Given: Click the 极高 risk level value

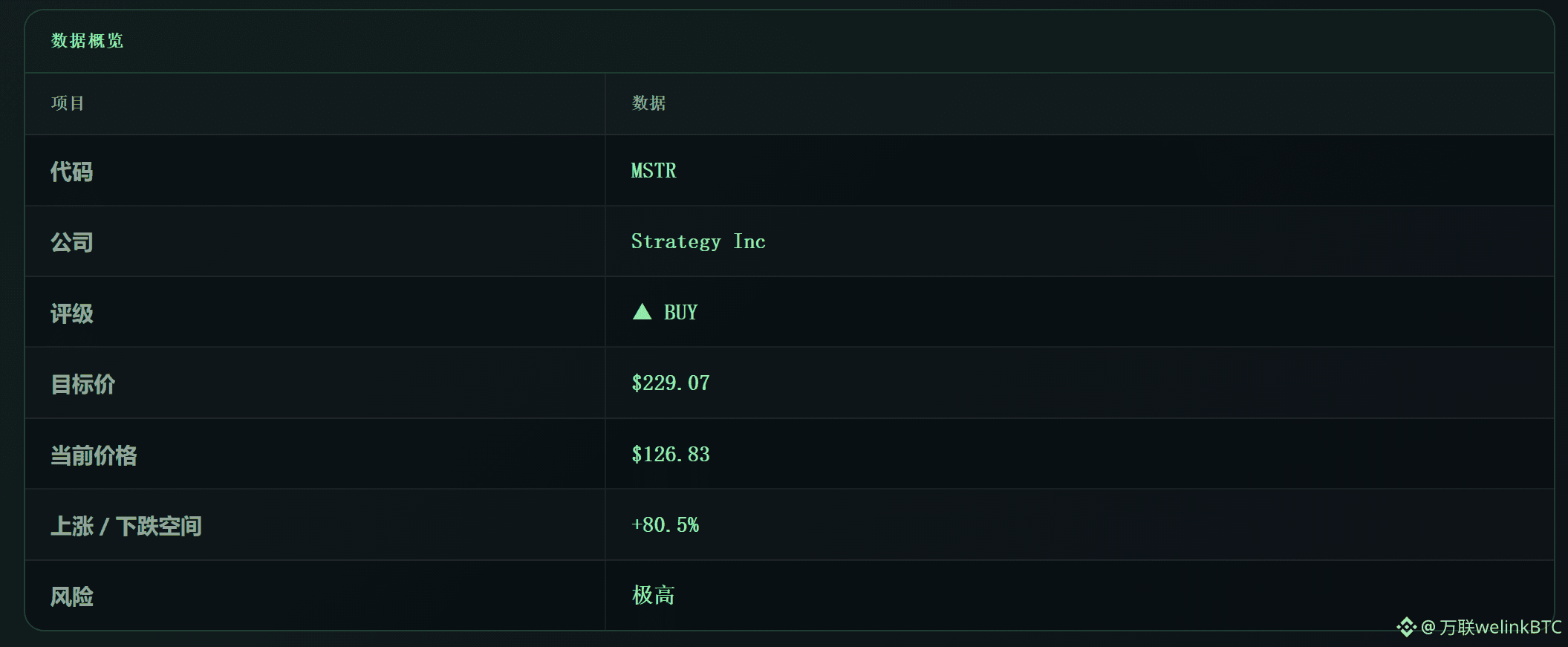Looking at the screenshot, I should (x=653, y=595).
